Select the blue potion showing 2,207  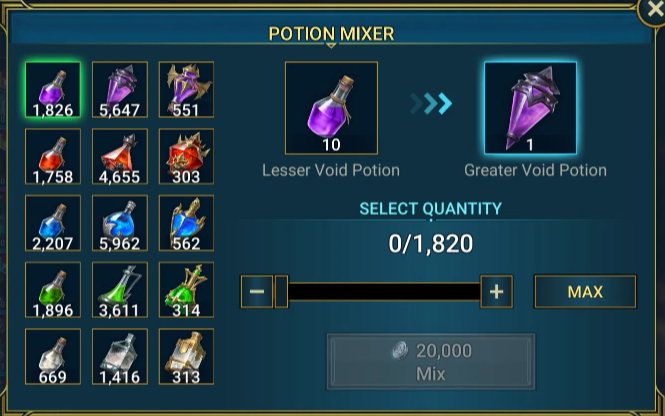(53, 223)
